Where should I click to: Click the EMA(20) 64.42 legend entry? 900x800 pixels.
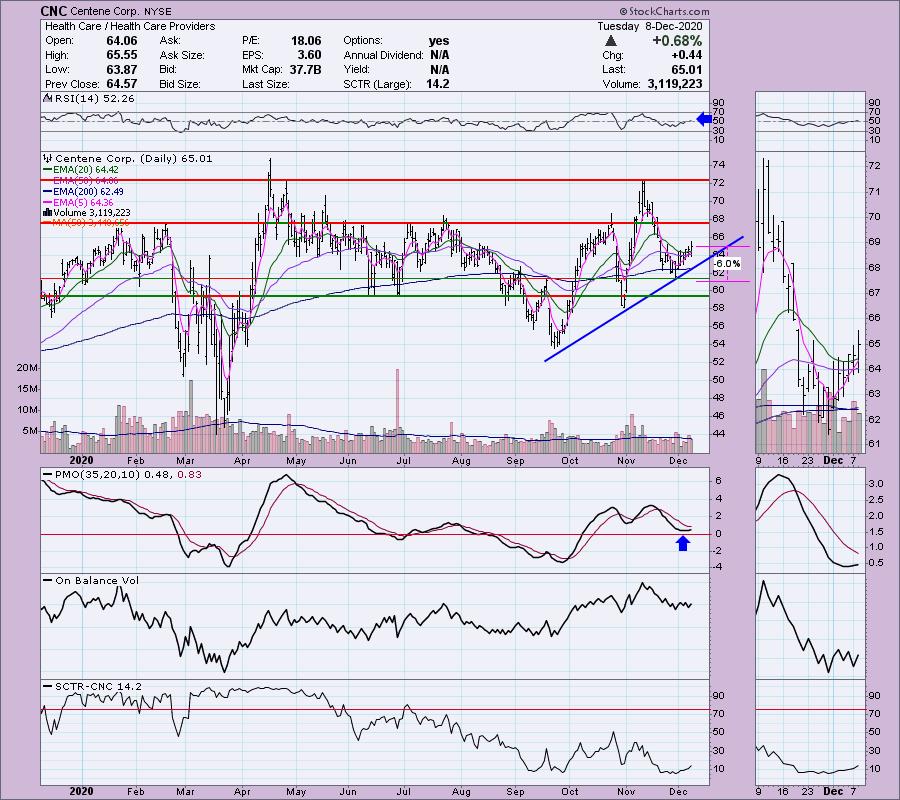coord(86,170)
